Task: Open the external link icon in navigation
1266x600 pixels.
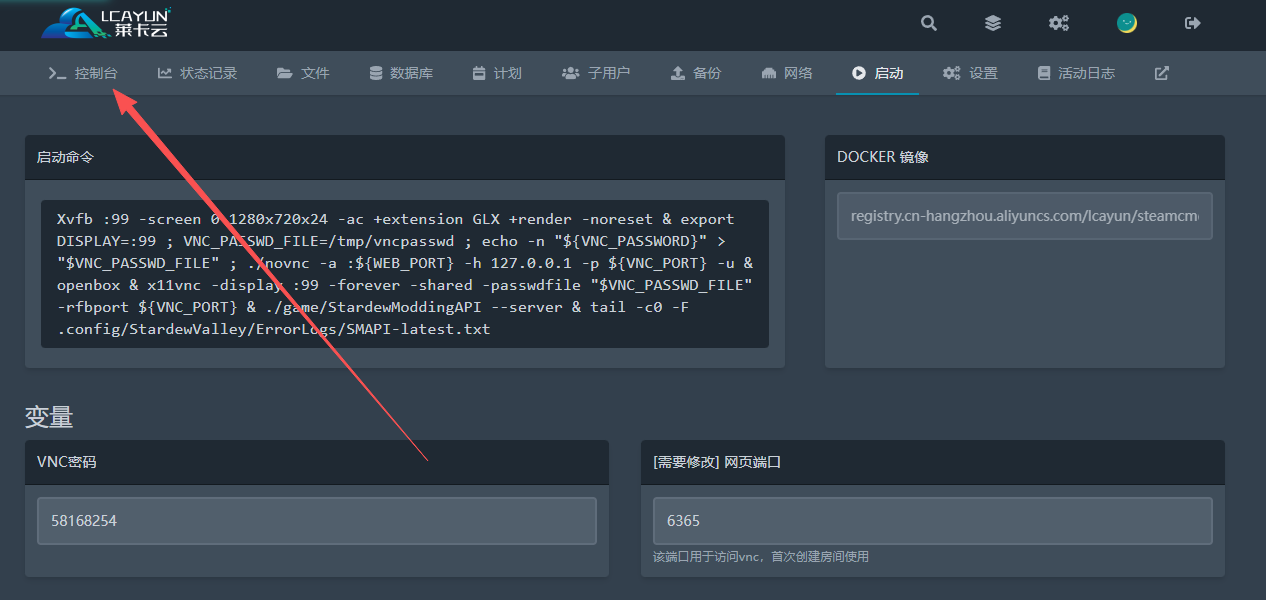Action: click(1162, 73)
